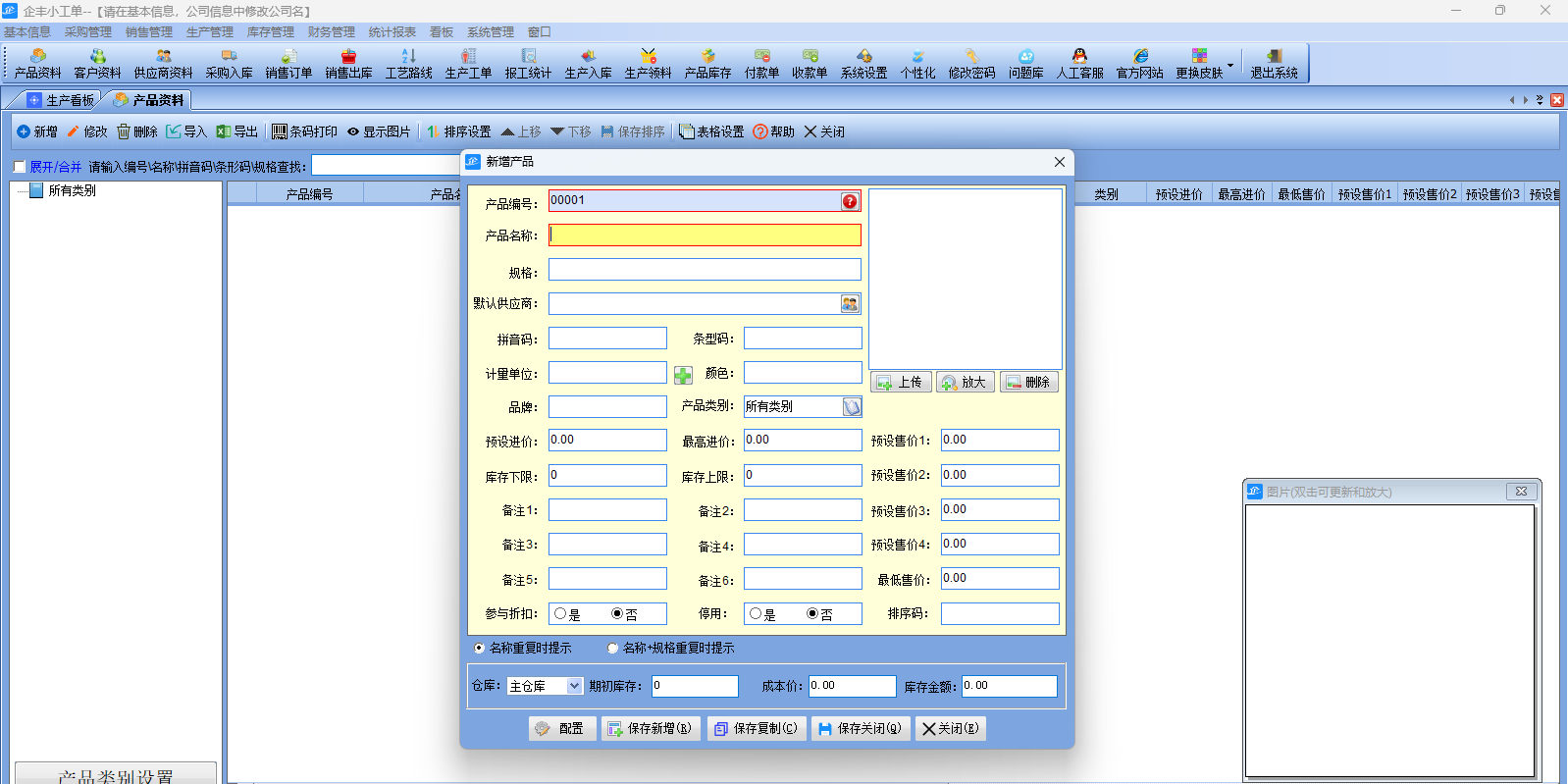Image resolution: width=1568 pixels, height=784 pixels.
Task: Click the 保存关闭 button
Action: coord(860,729)
